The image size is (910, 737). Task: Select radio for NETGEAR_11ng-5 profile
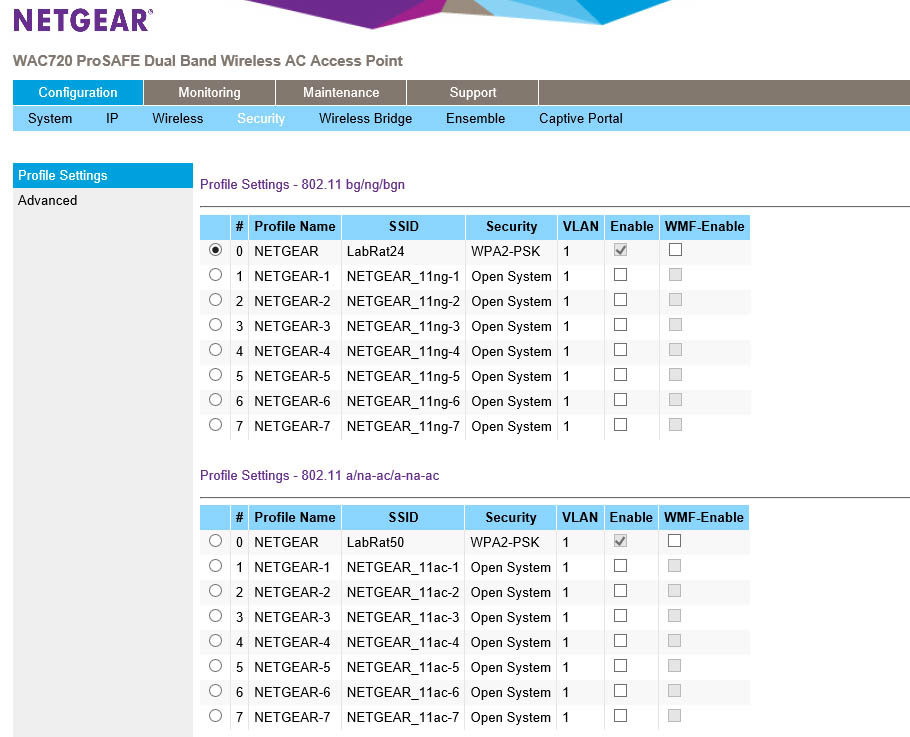click(215, 374)
